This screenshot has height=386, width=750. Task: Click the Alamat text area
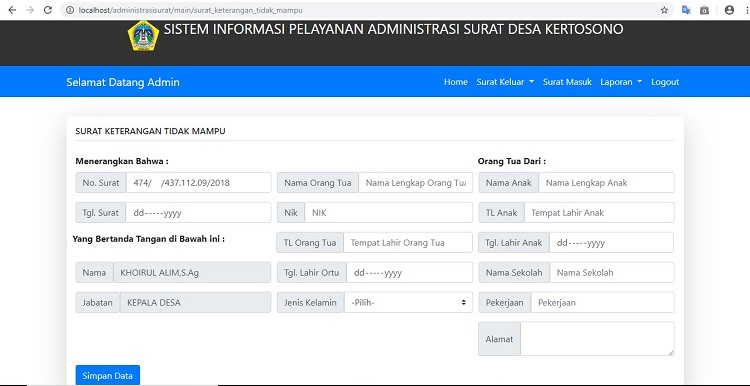point(597,339)
